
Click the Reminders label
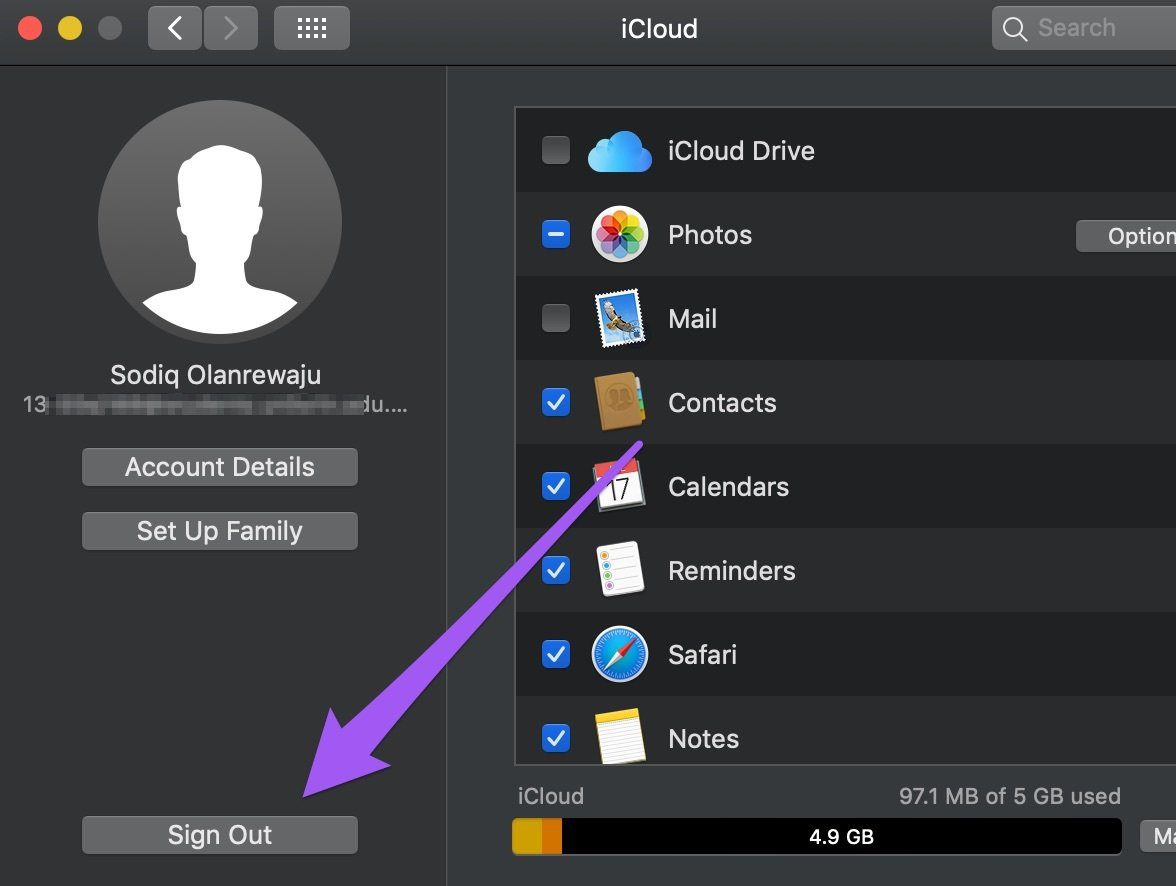(x=731, y=571)
